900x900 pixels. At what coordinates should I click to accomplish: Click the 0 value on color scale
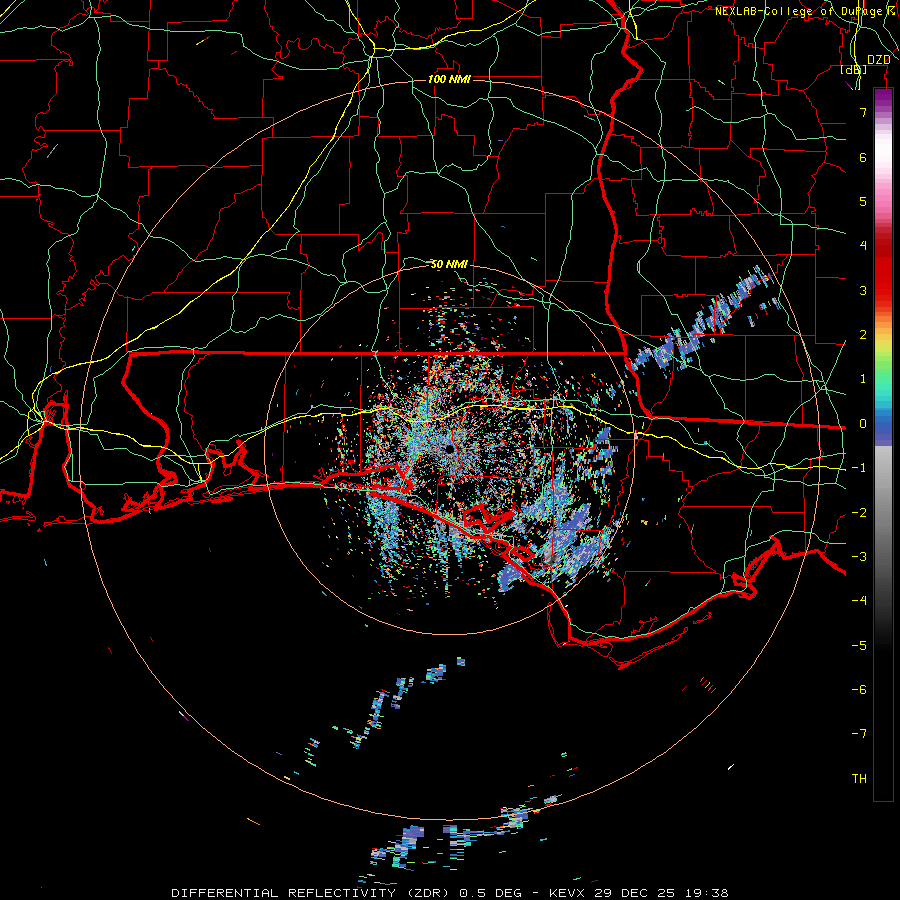pyautogui.click(x=863, y=424)
